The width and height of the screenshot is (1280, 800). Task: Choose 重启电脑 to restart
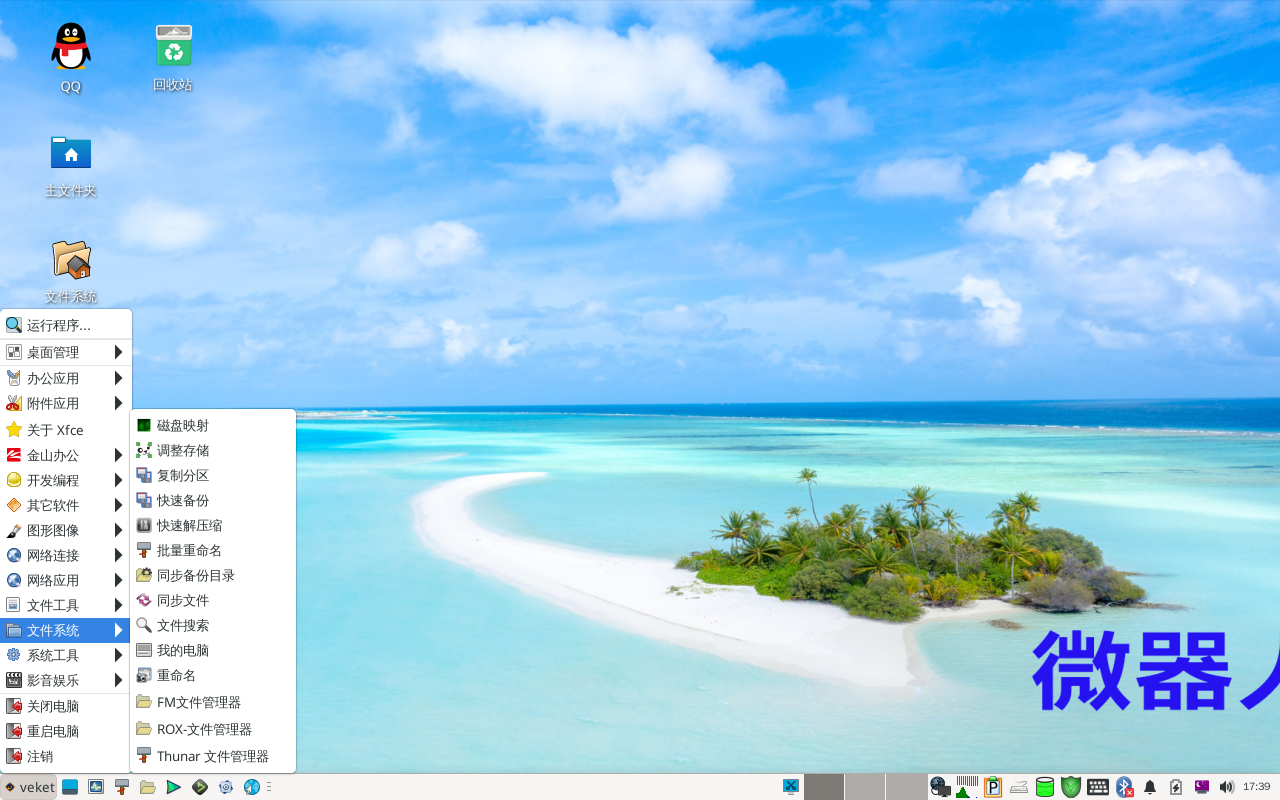(x=66, y=731)
